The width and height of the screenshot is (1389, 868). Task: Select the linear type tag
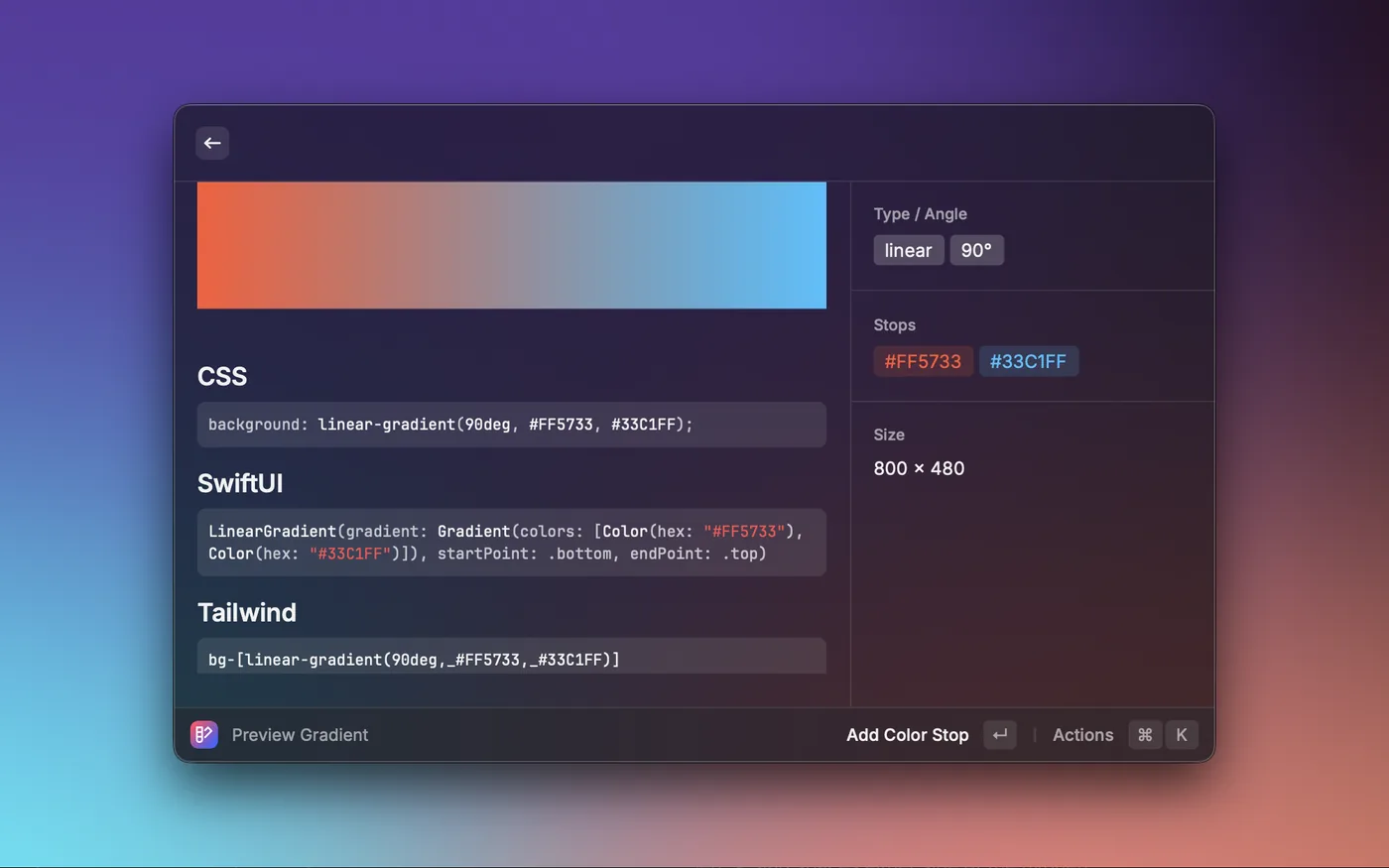click(909, 250)
